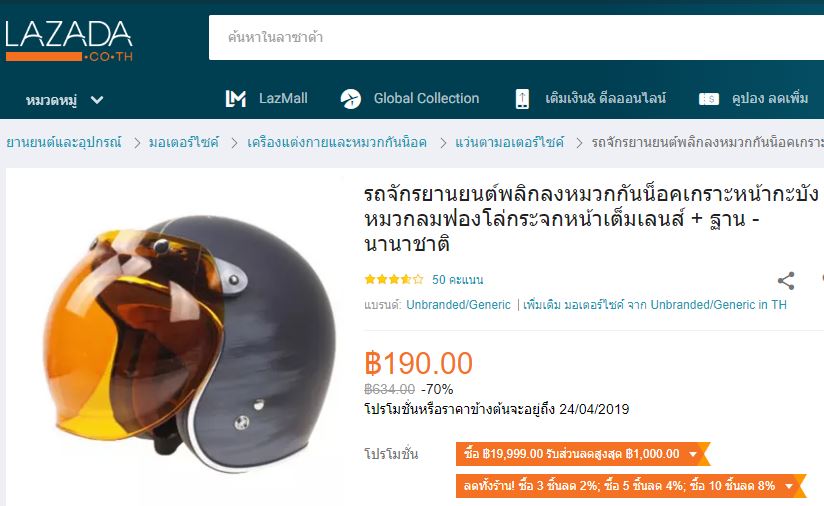824x506 pixels.
Task: Open the Global Collection menu item
Action: click(426, 98)
